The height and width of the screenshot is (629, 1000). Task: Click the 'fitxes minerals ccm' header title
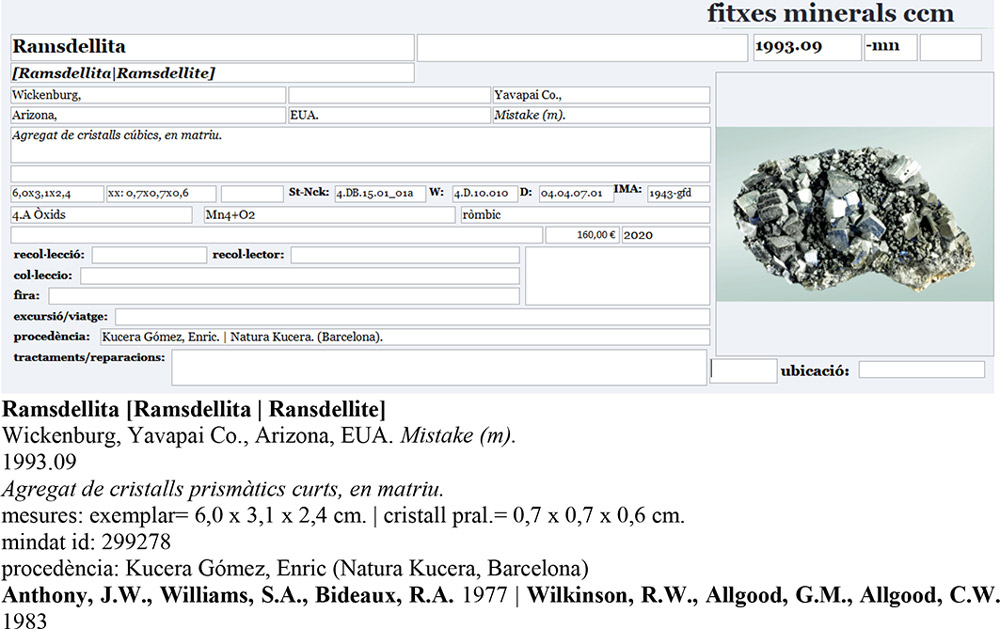click(x=830, y=13)
